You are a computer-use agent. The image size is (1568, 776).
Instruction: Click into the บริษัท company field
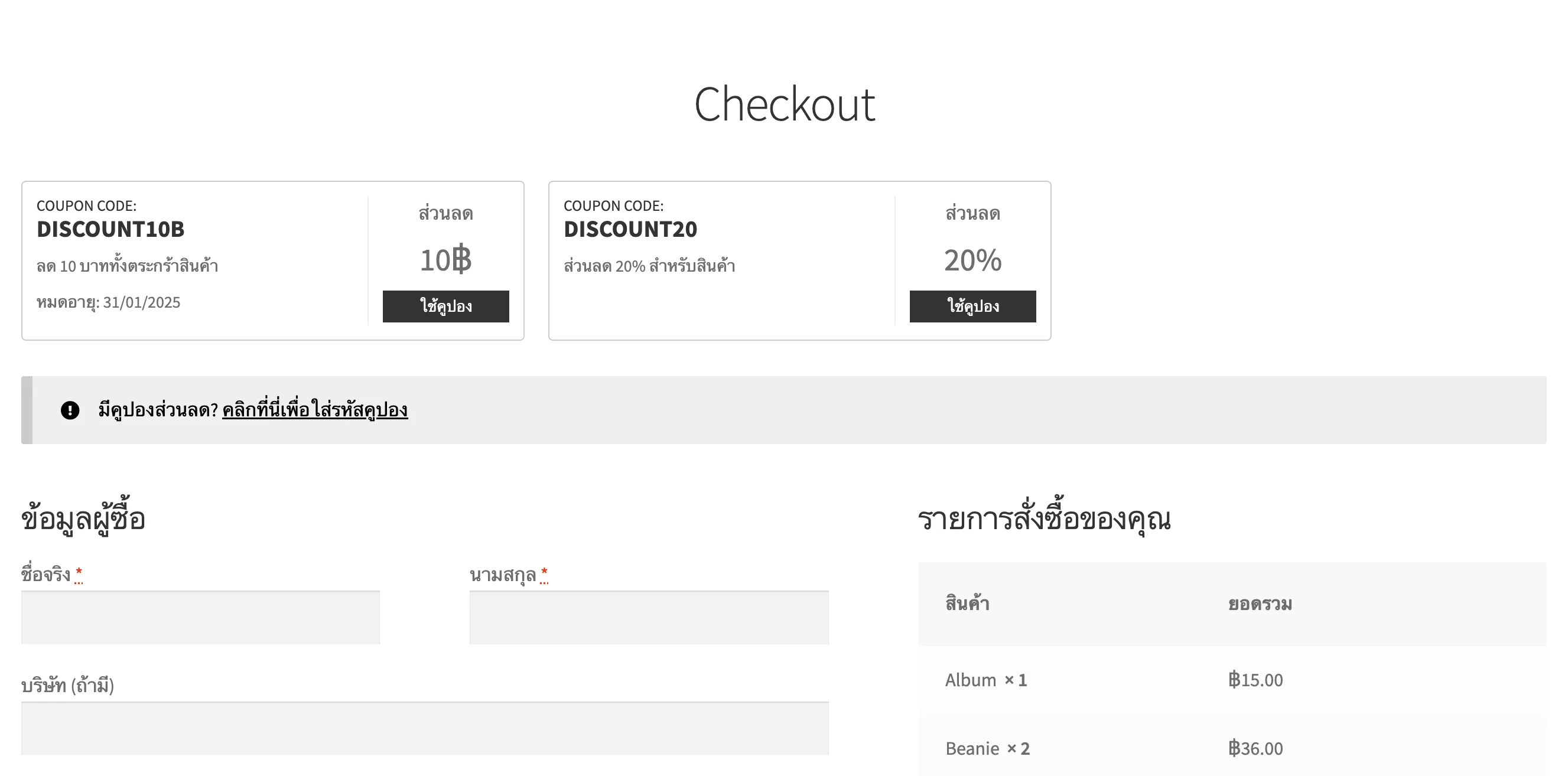coord(425,729)
